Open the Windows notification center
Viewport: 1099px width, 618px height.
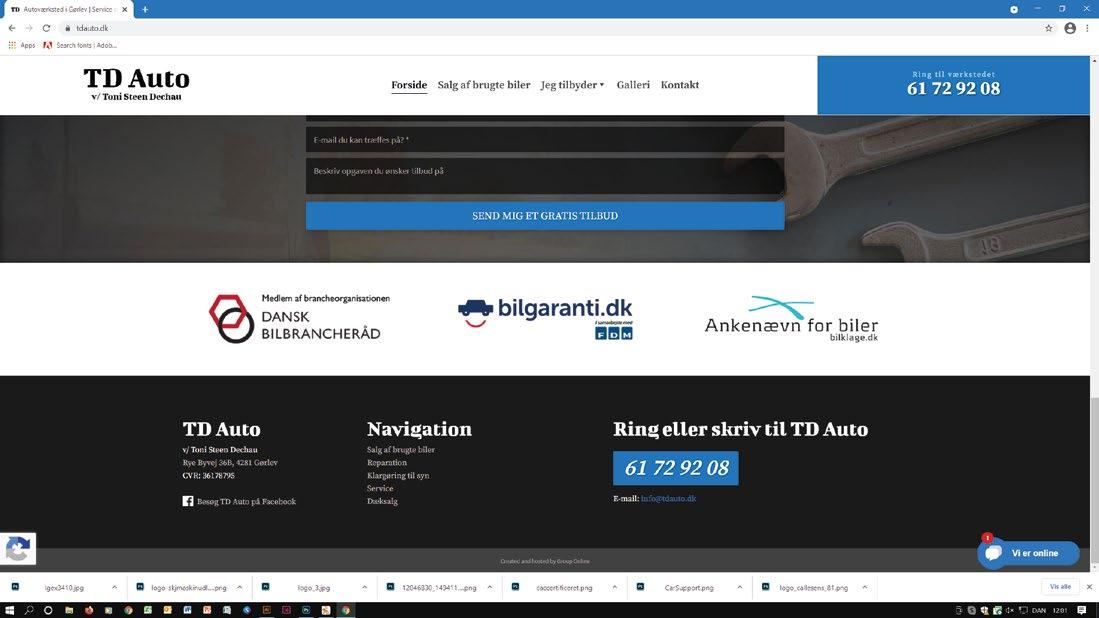point(1081,610)
